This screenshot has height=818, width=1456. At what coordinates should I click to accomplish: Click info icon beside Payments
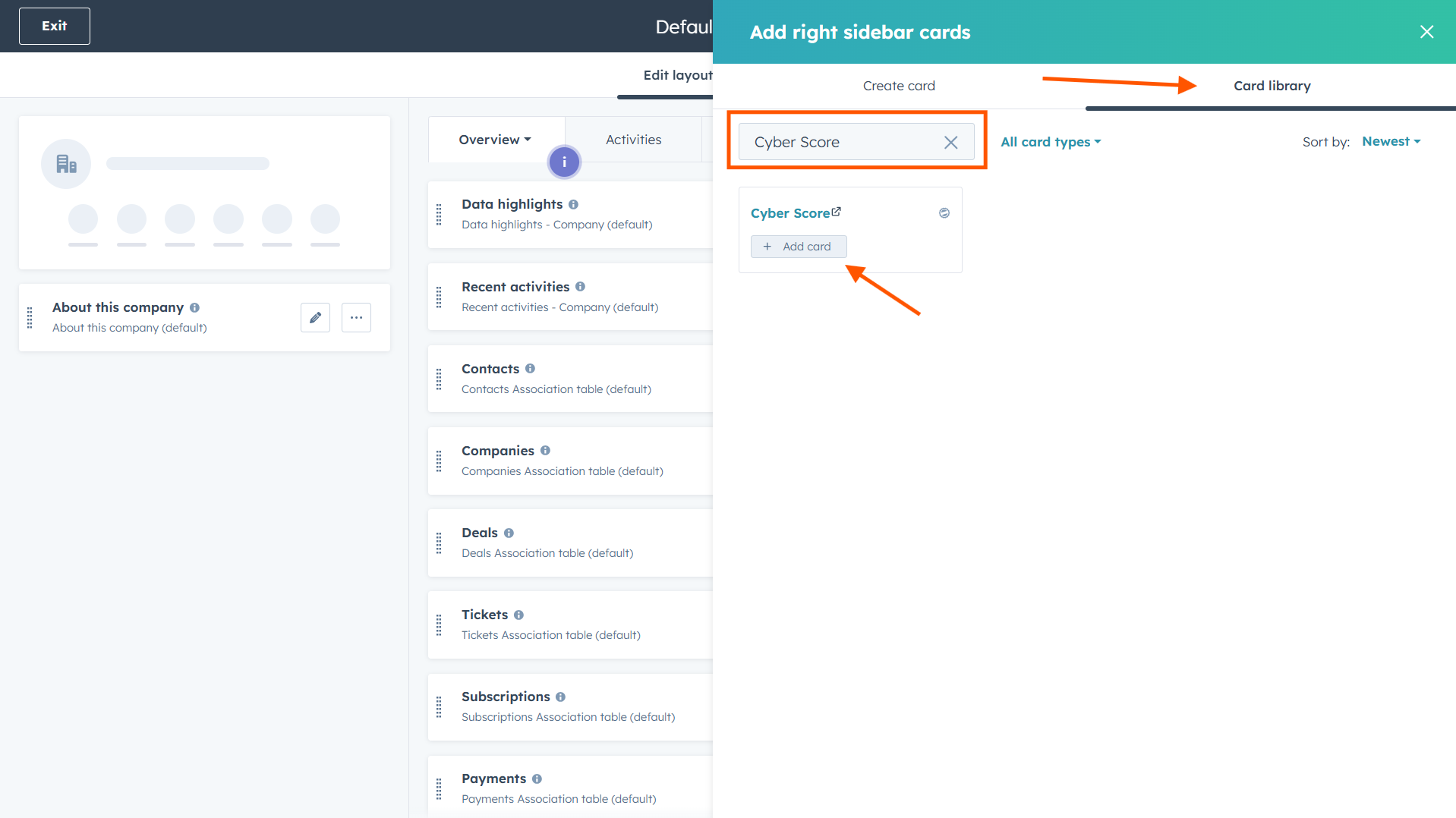(537, 779)
